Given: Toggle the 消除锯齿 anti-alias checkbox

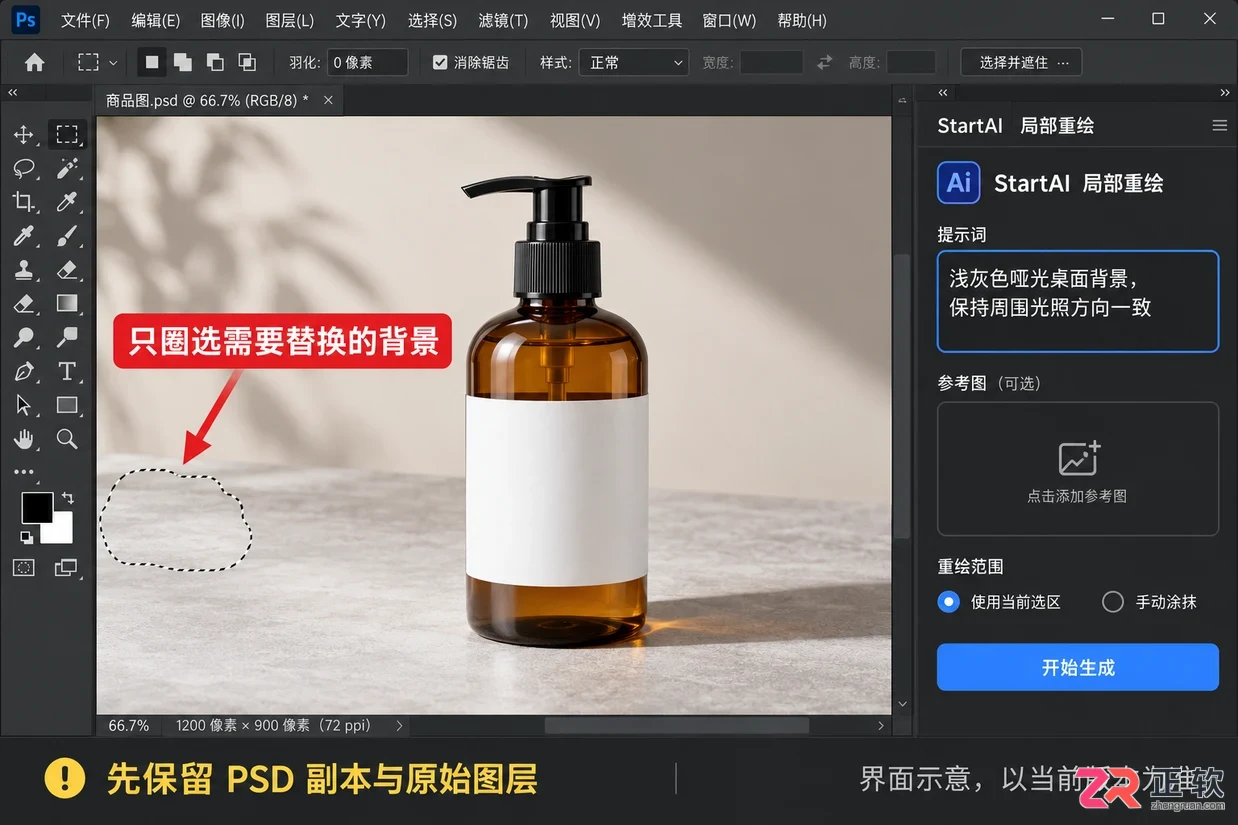Looking at the screenshot, I should coord(440,62).
